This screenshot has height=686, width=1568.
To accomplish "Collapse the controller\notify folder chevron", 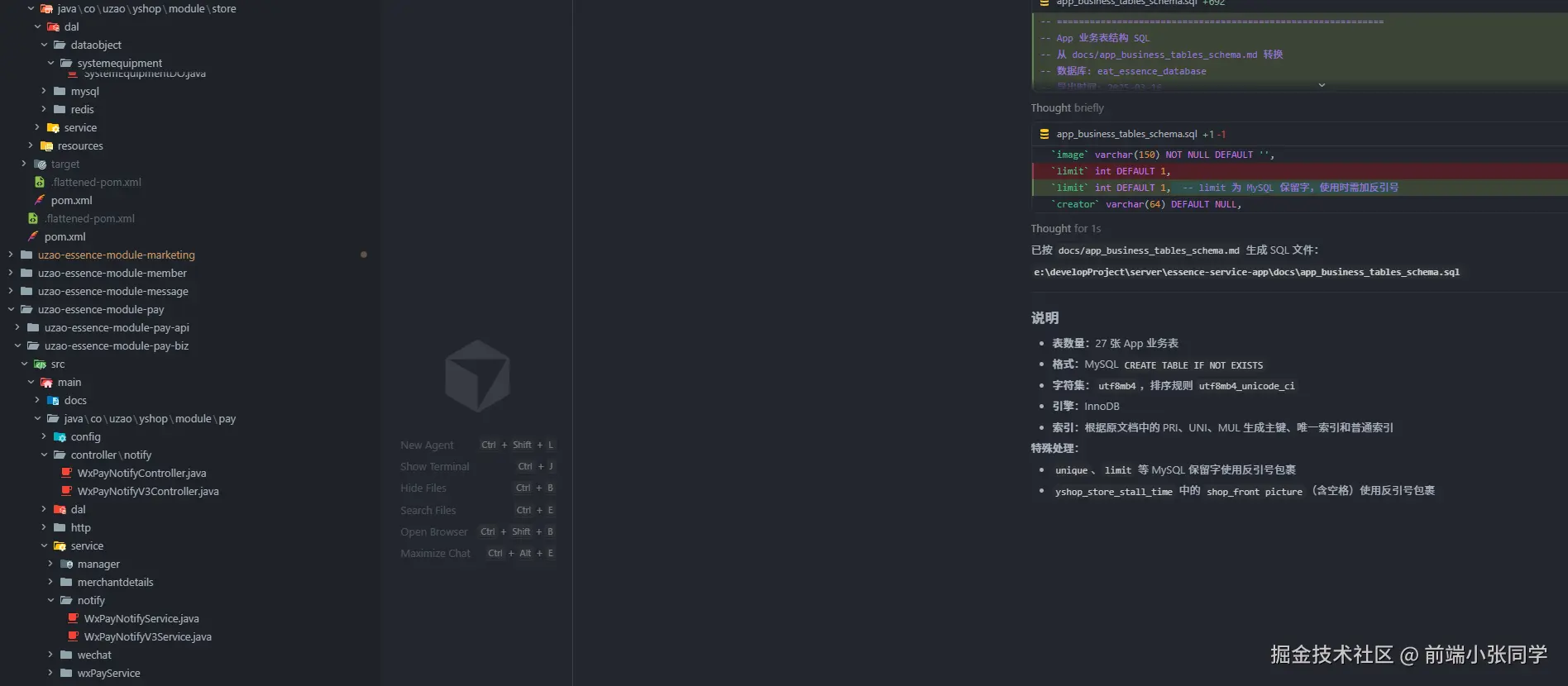I will pos(44,455).
